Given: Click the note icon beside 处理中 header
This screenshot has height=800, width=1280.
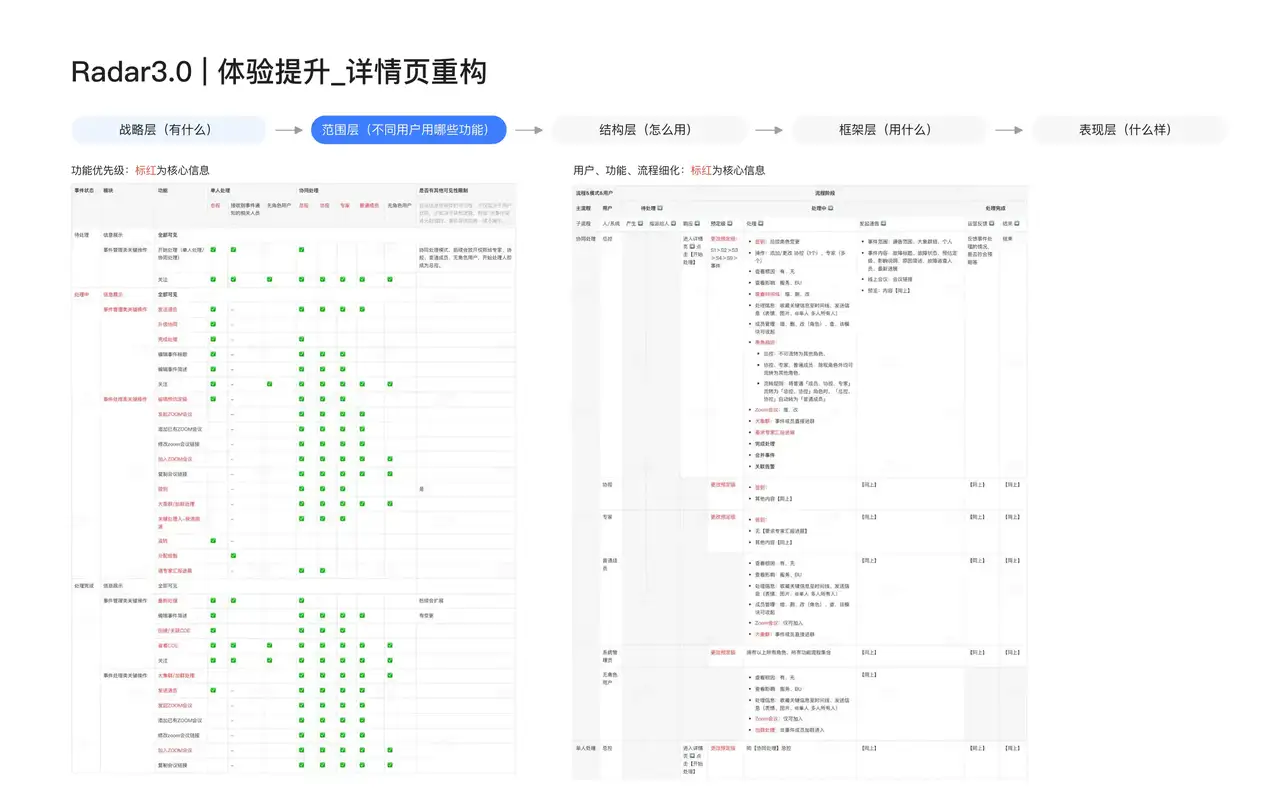Looking at the screenshot, I should pyautogui.click(x=831, y=207).
